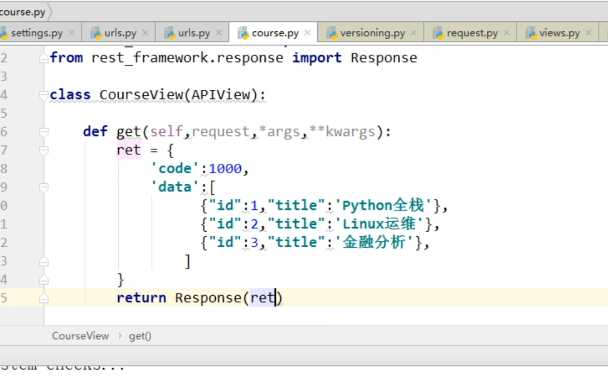Click APIView in the class definition
This screenshot has width=608, height=382.
point(221,95)
